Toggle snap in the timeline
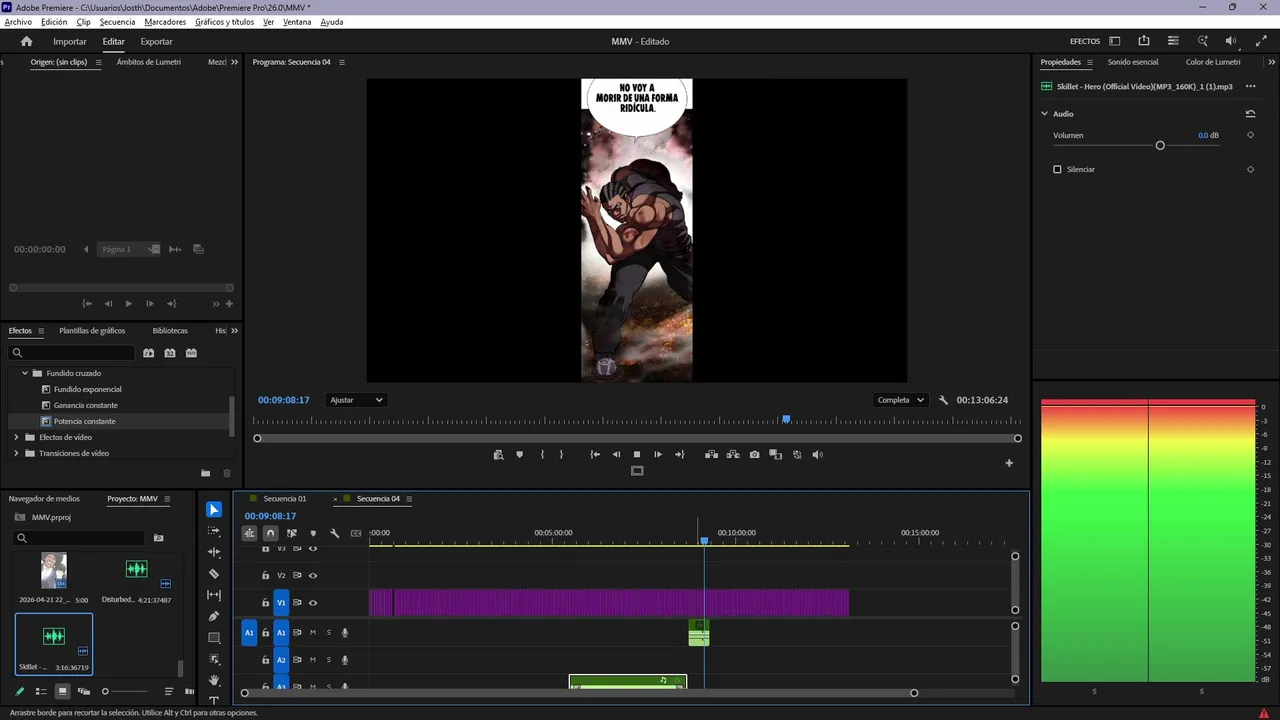The image size is (1280, 720). pyautogui.click(x=270, y=533)
